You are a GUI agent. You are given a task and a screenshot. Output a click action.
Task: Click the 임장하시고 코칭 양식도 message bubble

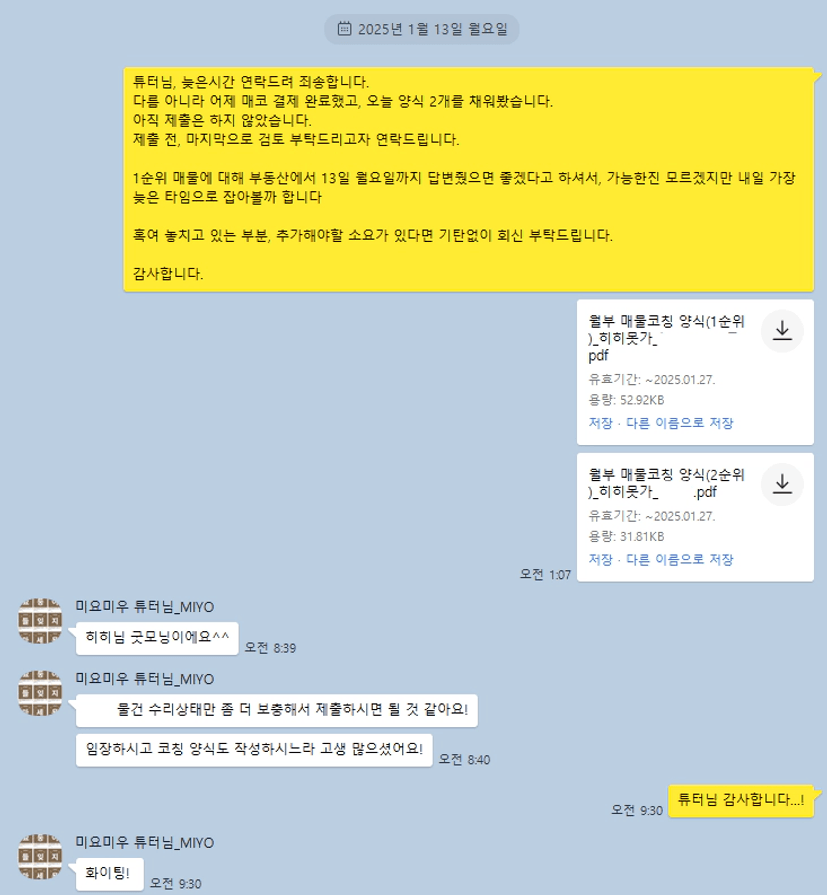click(x=254, y=750)
